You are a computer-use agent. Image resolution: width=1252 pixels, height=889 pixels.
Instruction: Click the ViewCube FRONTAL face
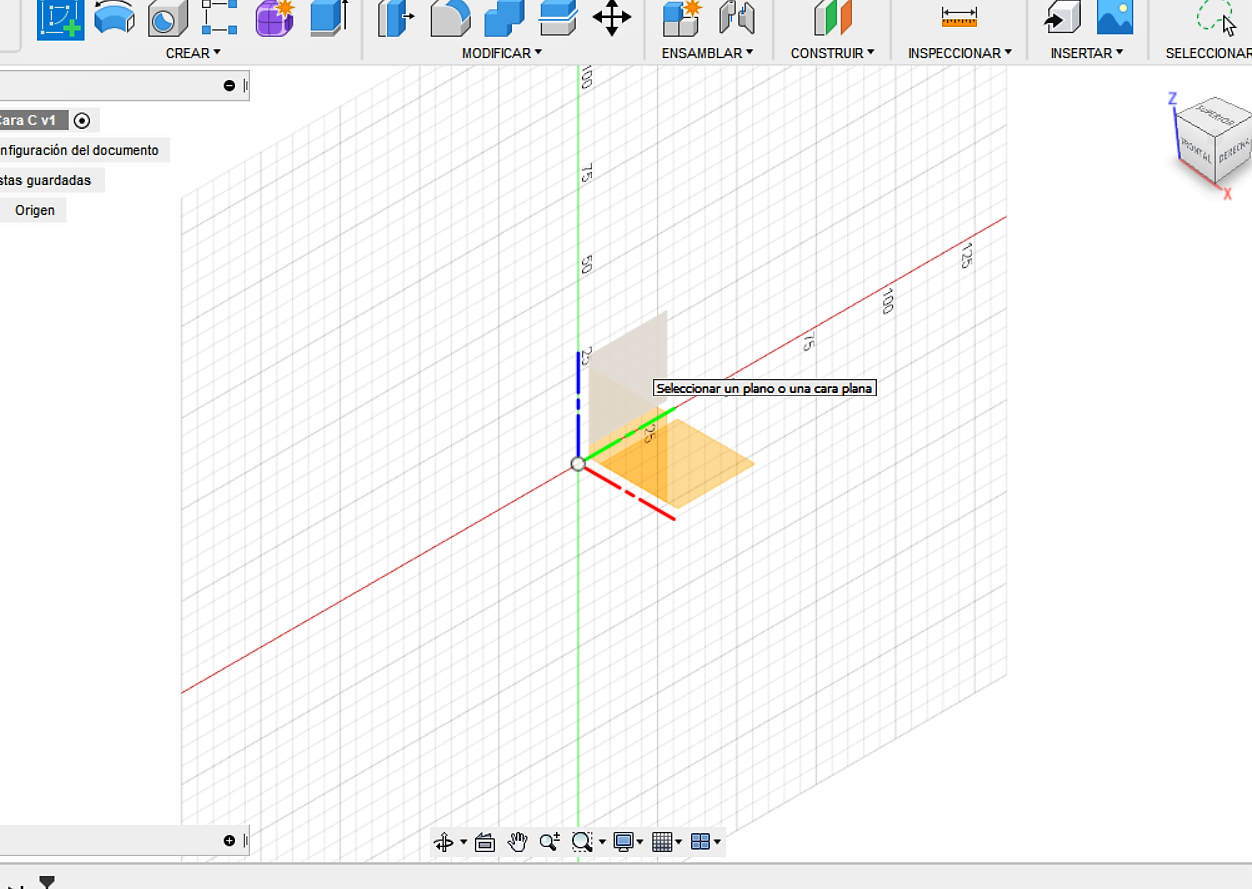(1196, 152)
